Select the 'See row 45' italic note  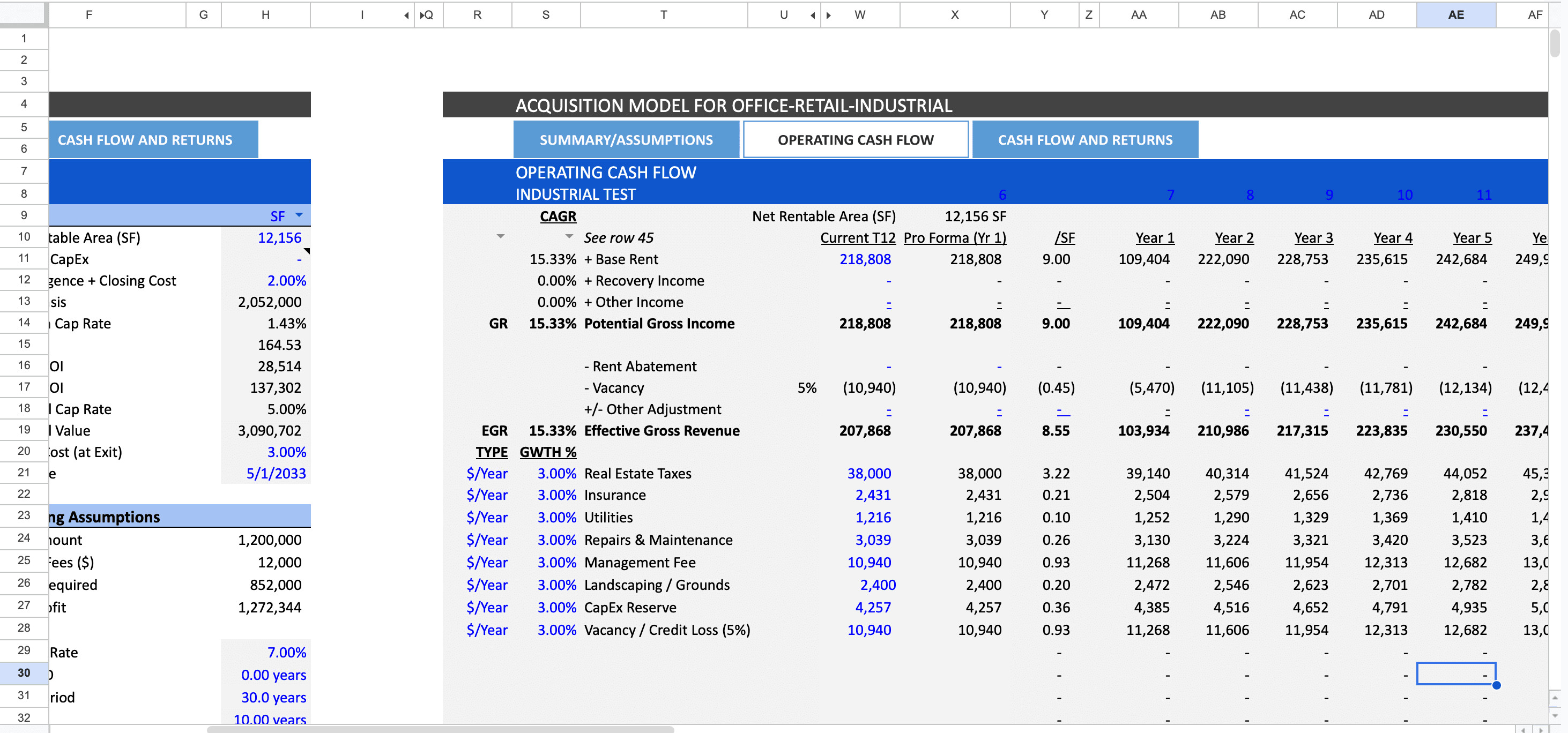(619, 238)
